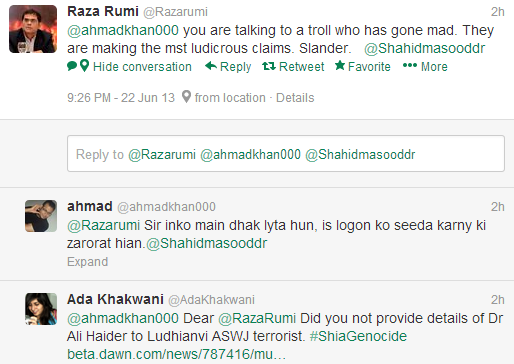Open @RazaRumi mention in Ada Khakwani's tweet
The height and width of the screenshot is (364, 514).
tap(257, 318)
